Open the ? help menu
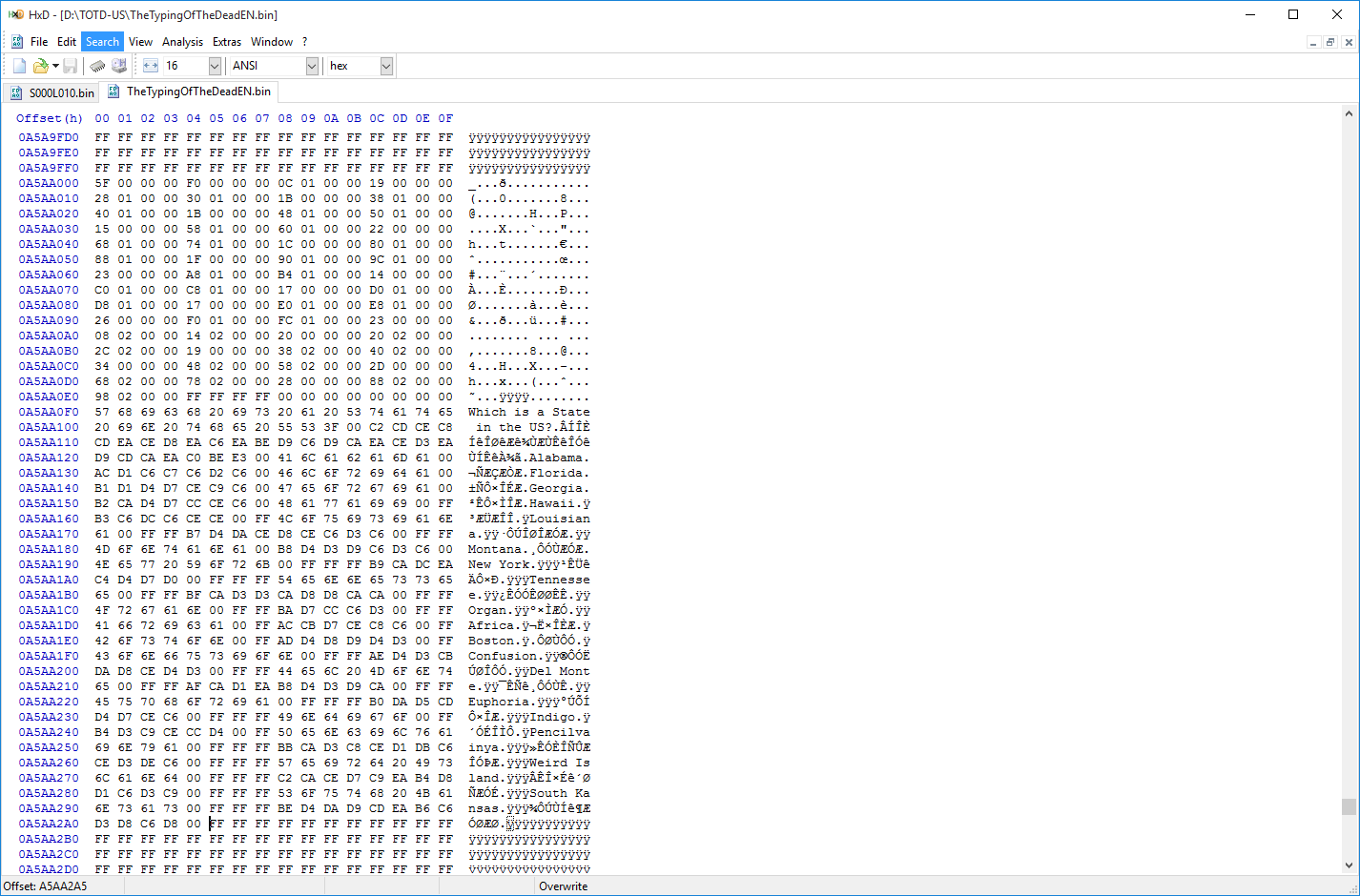1360x896 pixels. point(305,42)
